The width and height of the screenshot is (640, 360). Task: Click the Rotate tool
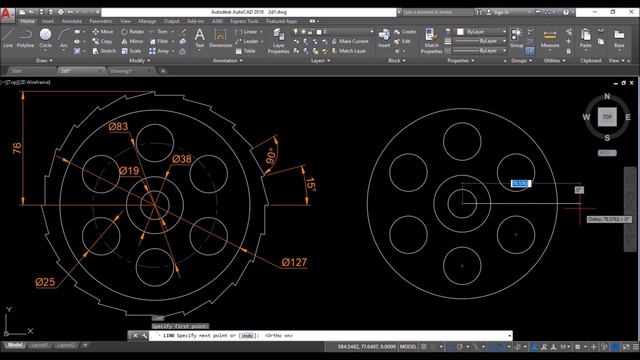[x=132, y=31]
